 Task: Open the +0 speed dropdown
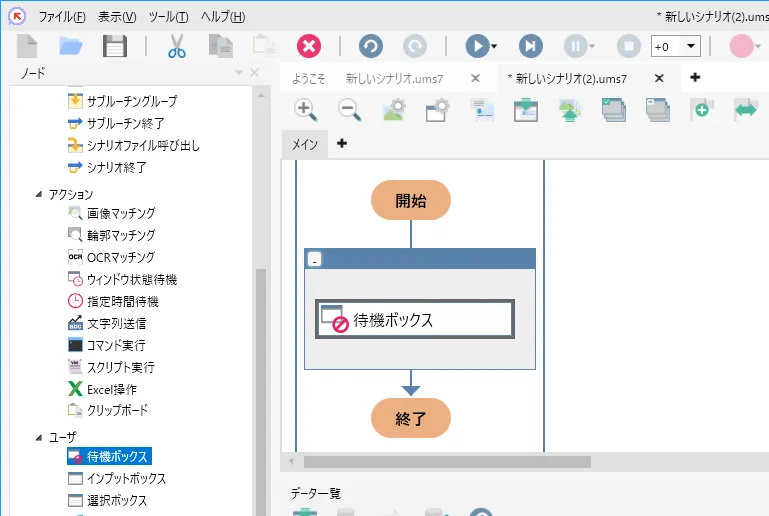[x=690, y=47]
